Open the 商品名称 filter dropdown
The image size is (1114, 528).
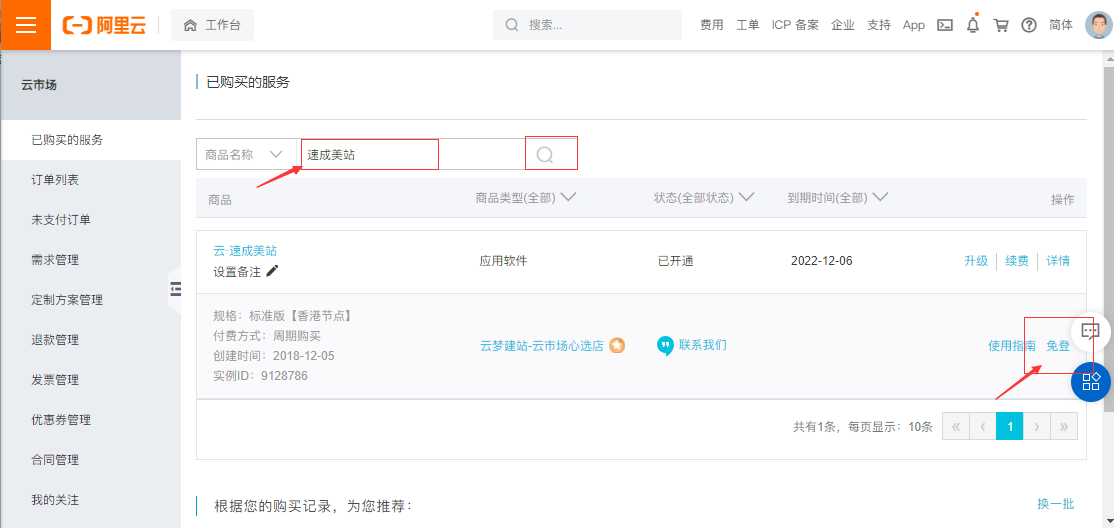tap(247, 154)
